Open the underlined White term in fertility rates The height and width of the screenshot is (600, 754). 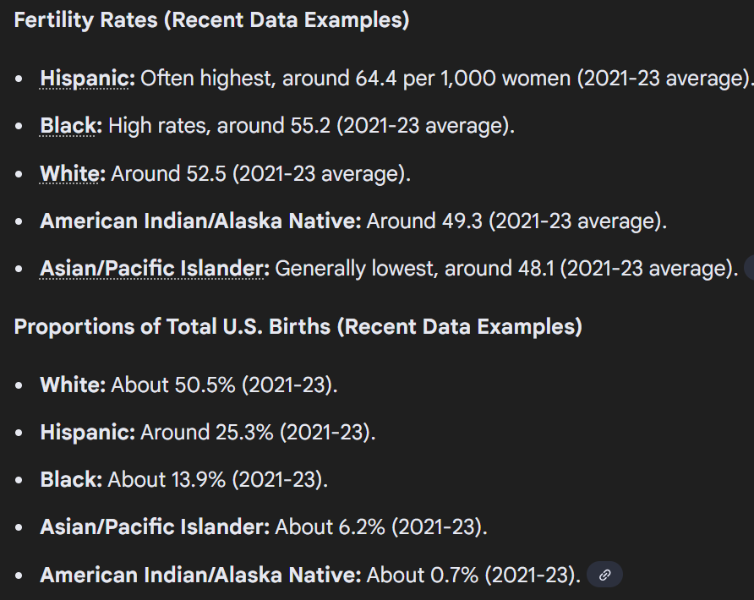(x=72, y=173)
